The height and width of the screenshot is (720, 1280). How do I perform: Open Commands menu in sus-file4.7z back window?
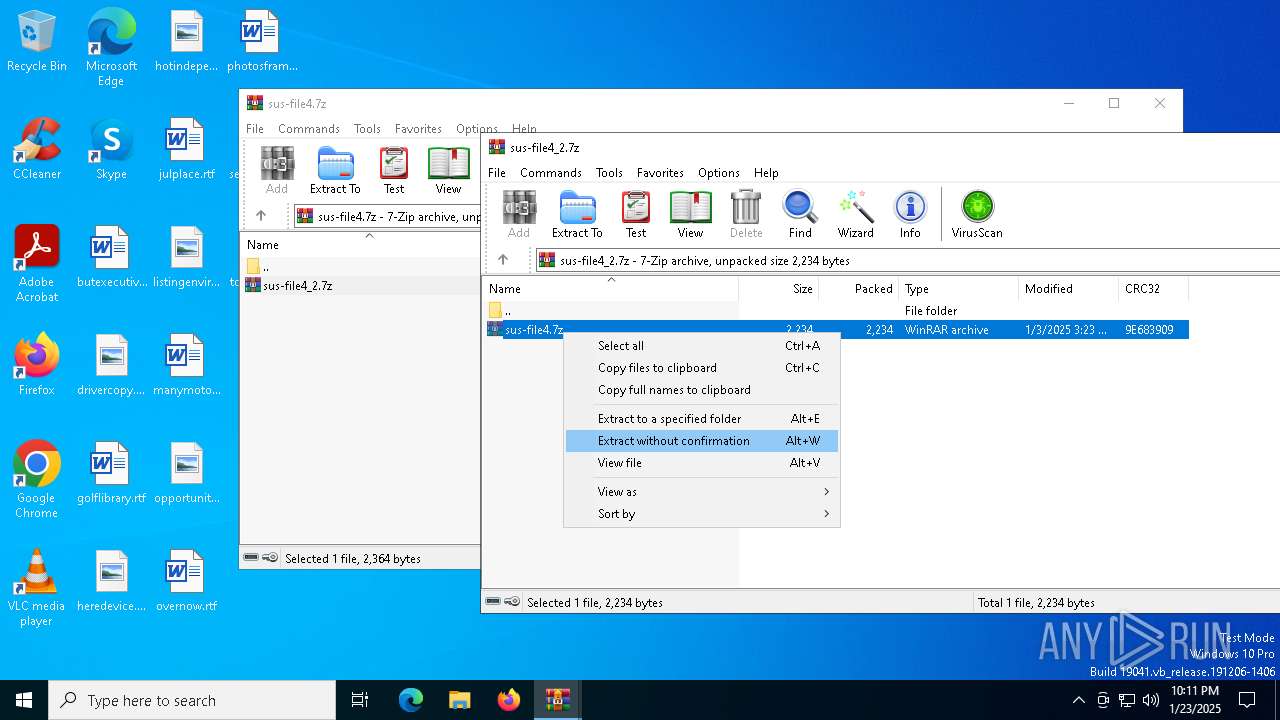tap(309, 129)
